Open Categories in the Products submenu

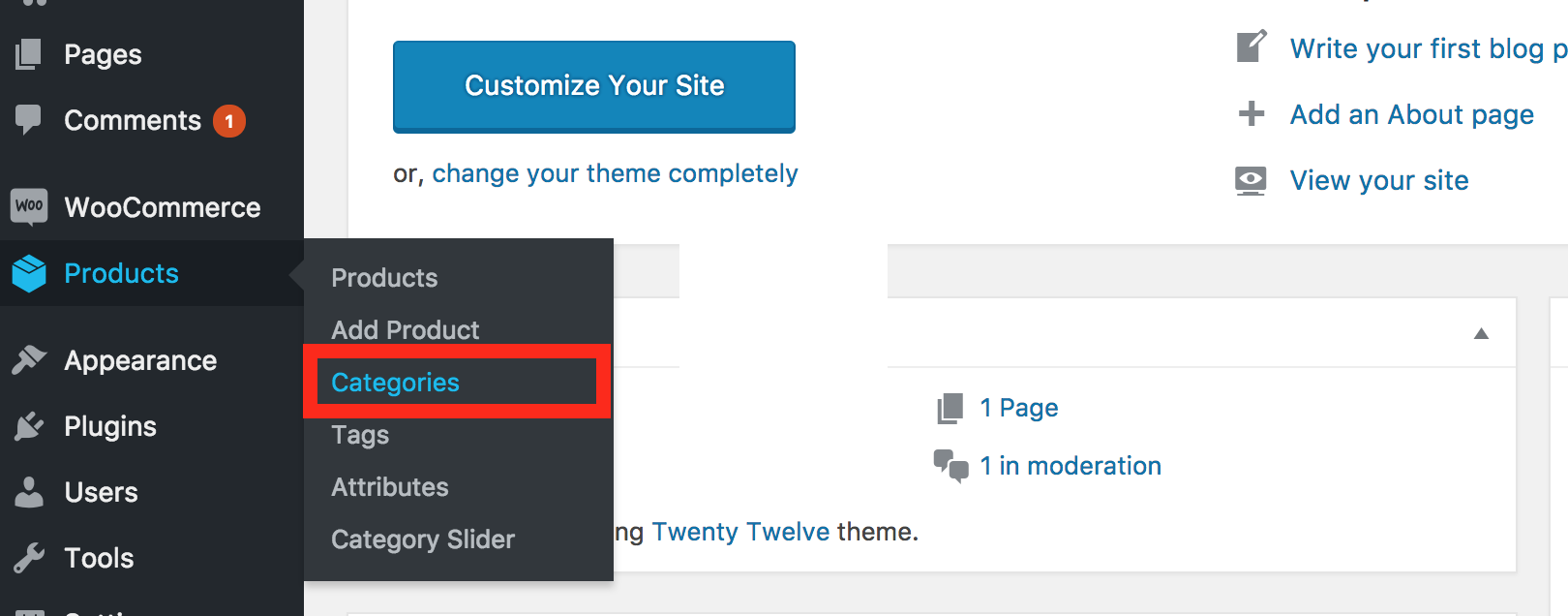395,383
